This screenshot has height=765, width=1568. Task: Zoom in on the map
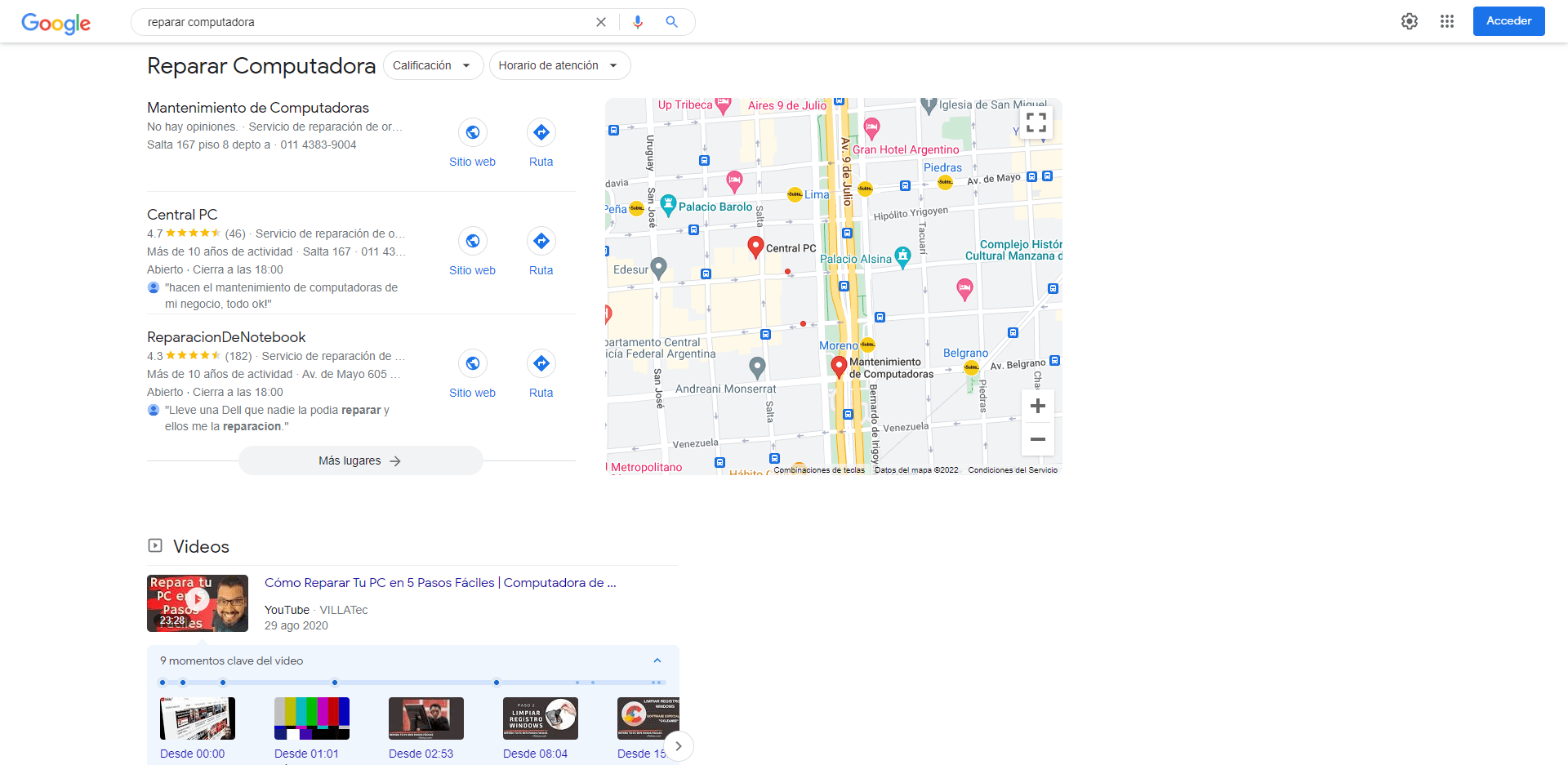[x=1037, y=406]
